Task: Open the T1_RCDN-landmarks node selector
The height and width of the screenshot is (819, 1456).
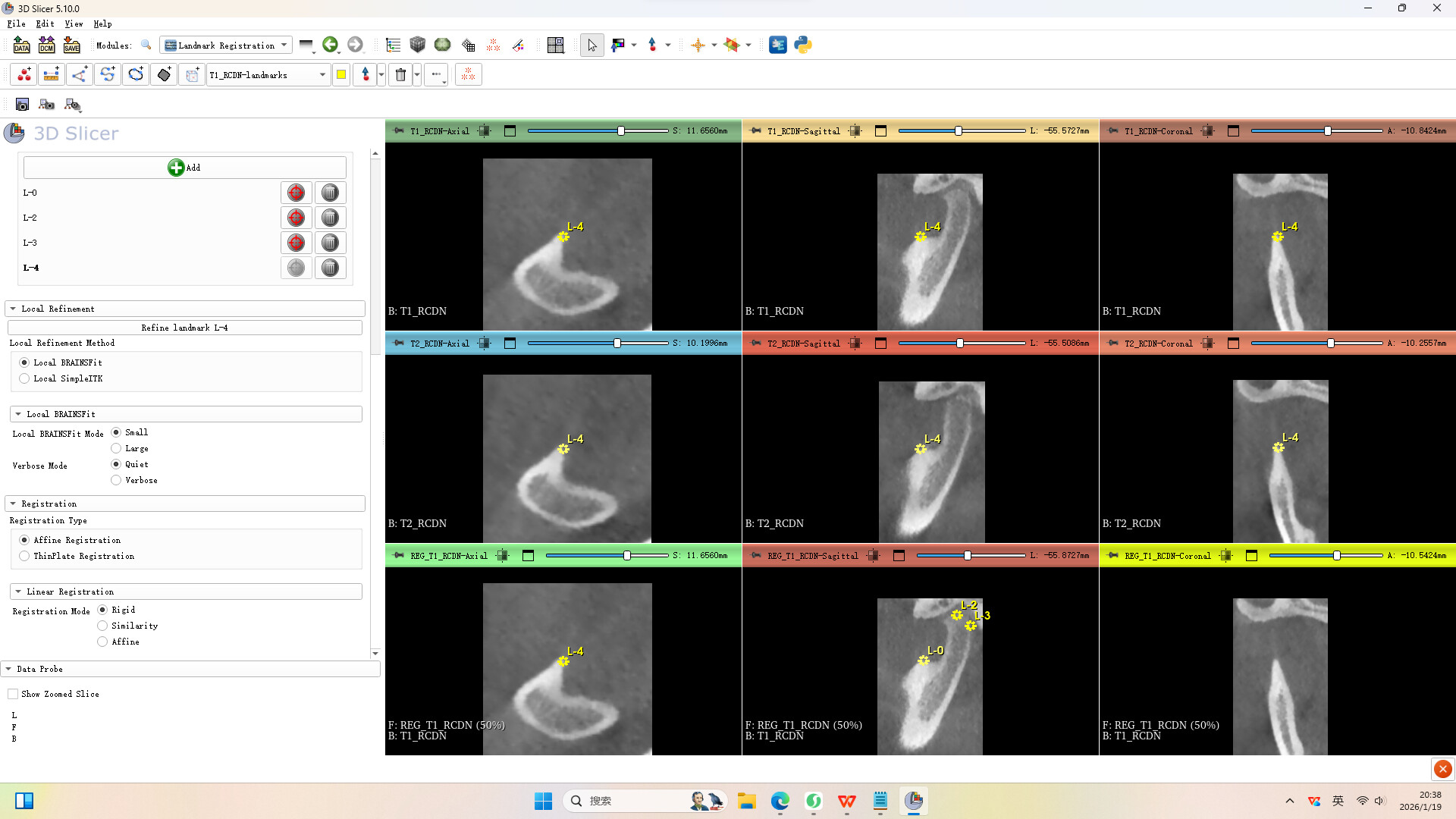Action: pos(267,74)
